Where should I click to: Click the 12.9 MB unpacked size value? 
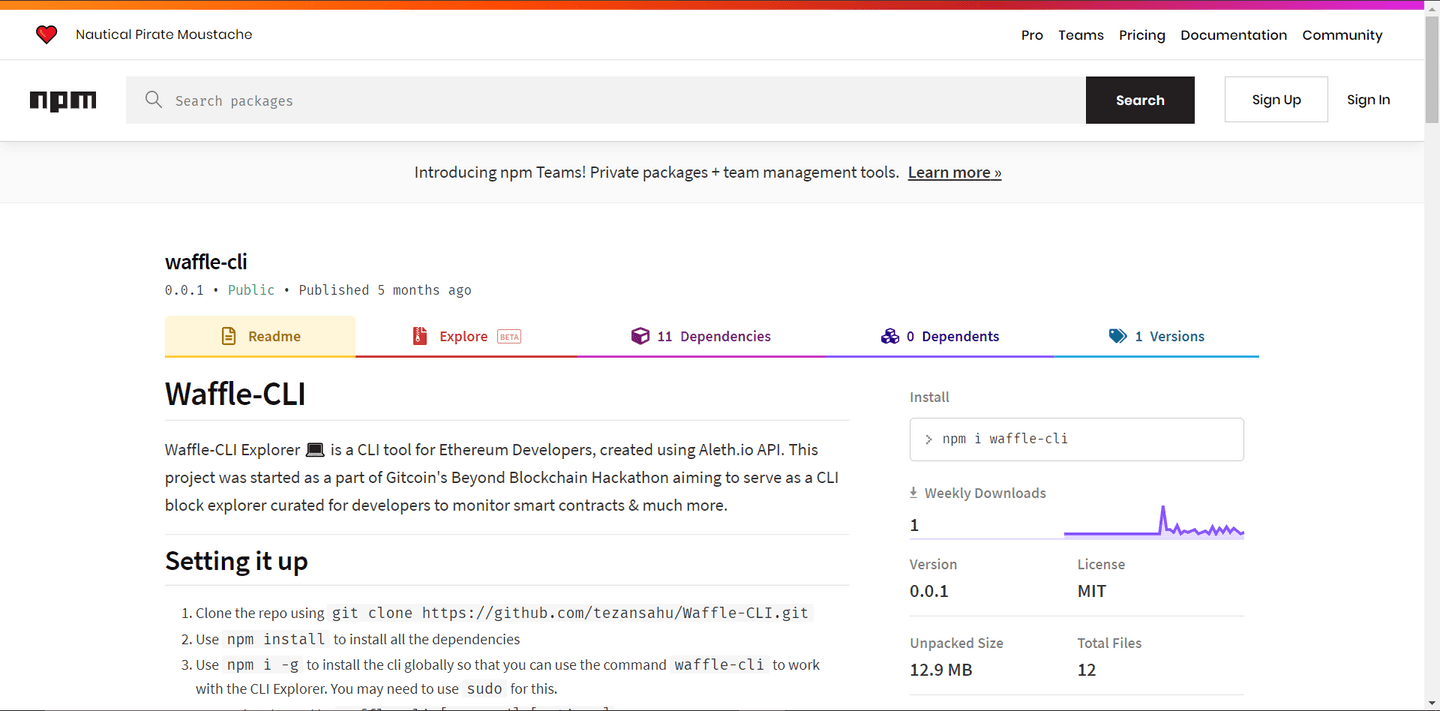941,670
